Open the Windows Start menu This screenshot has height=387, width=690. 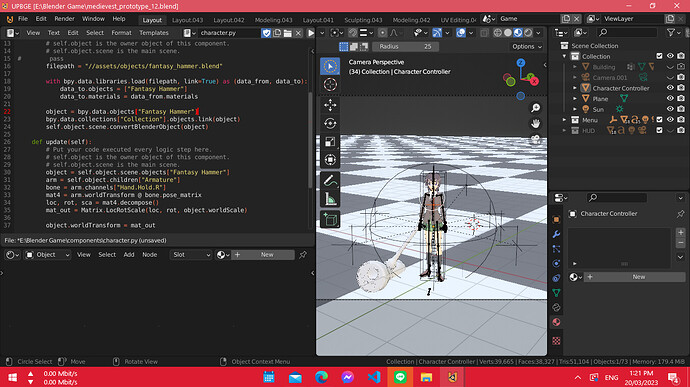(x=13, y=377)
